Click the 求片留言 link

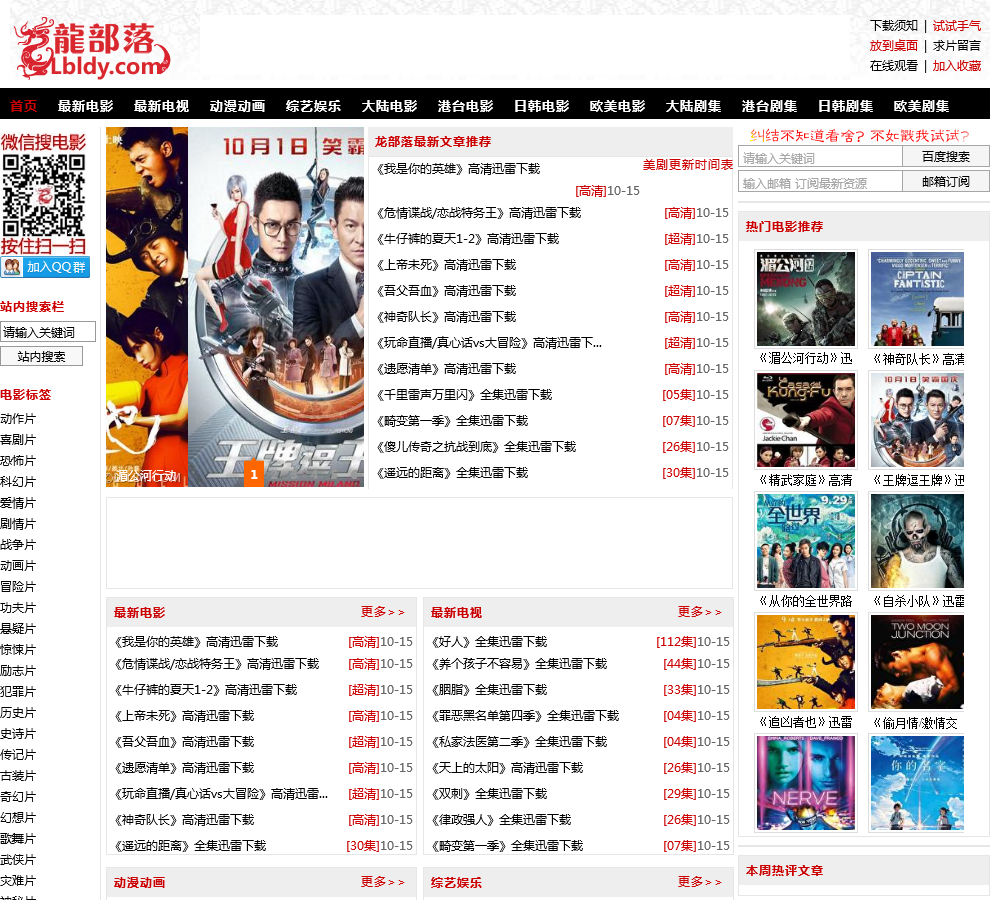[x=957, y=45]
